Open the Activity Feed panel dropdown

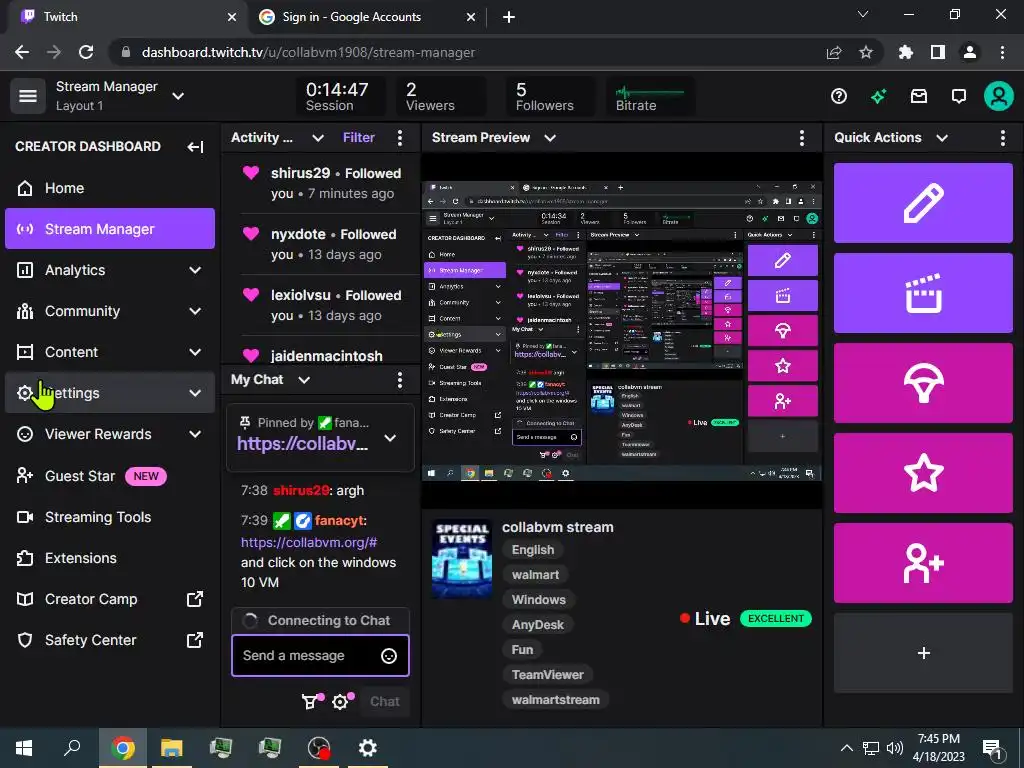(317, 138)
